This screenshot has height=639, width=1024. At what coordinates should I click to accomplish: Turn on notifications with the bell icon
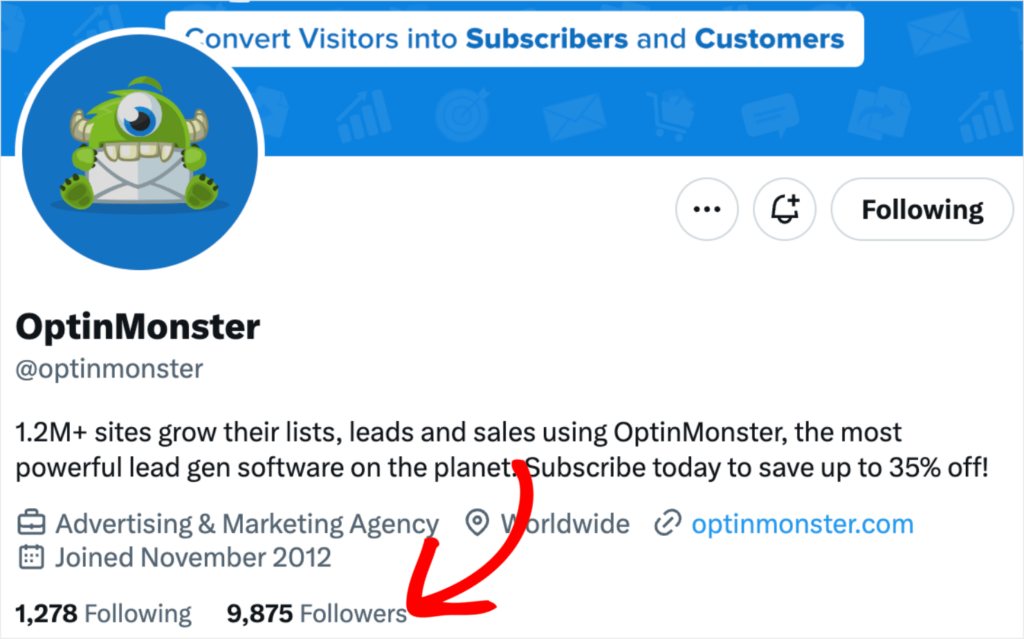pos(785,210)
